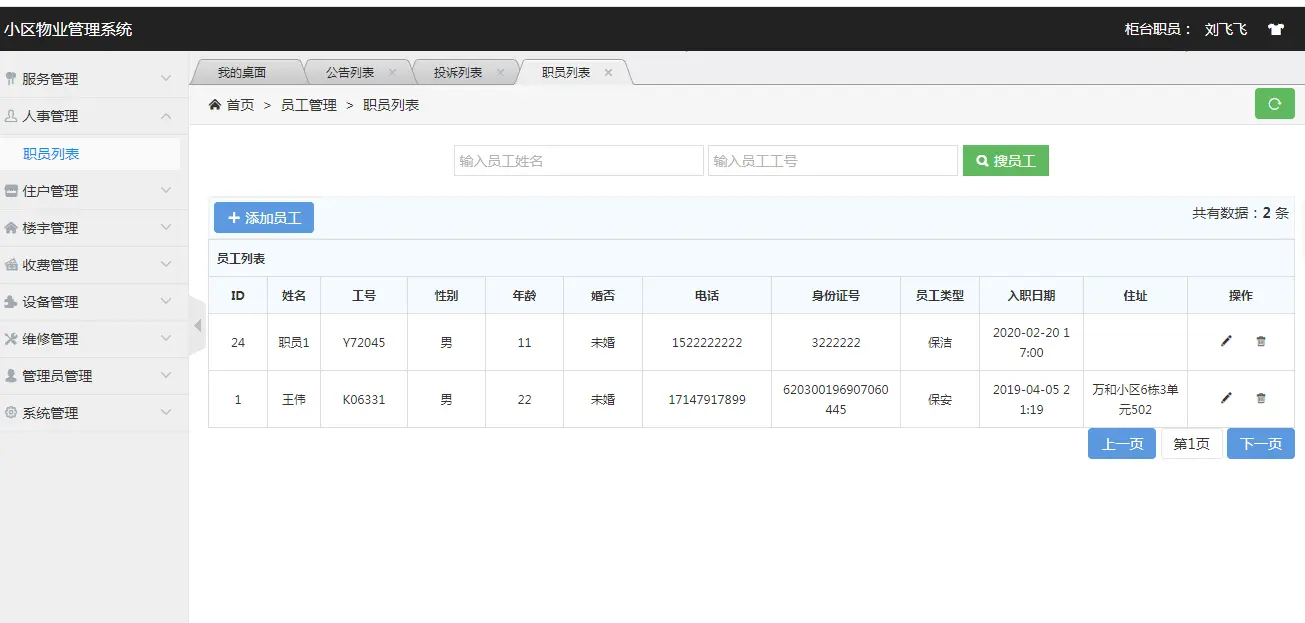Click employee number Y72045
The height and width of the screenshot is (623, 1305).
pyautogui.click(x=364, y=342)
